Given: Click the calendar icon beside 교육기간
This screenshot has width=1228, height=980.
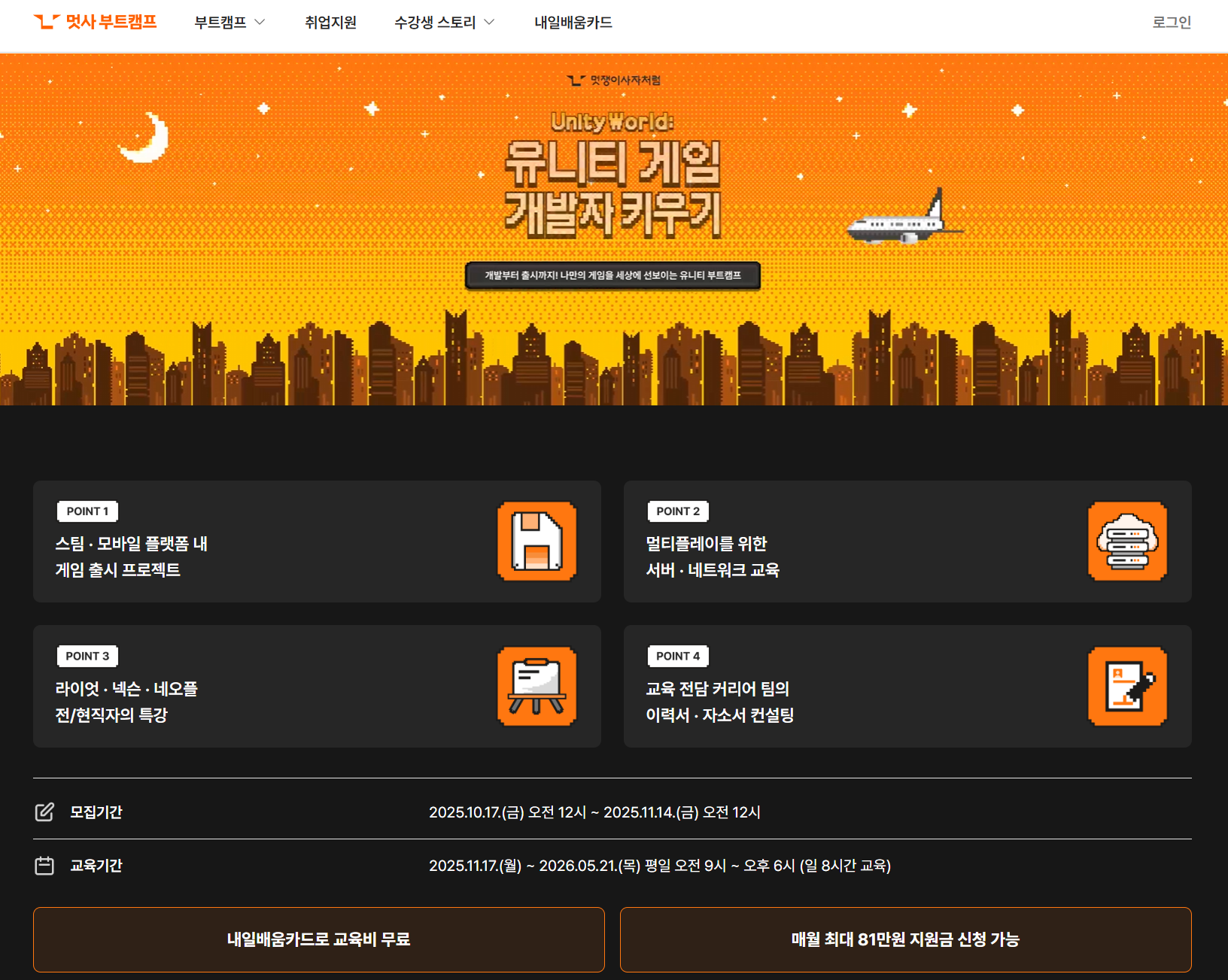Looking at the screenshot, I should [x=44, y=866].
